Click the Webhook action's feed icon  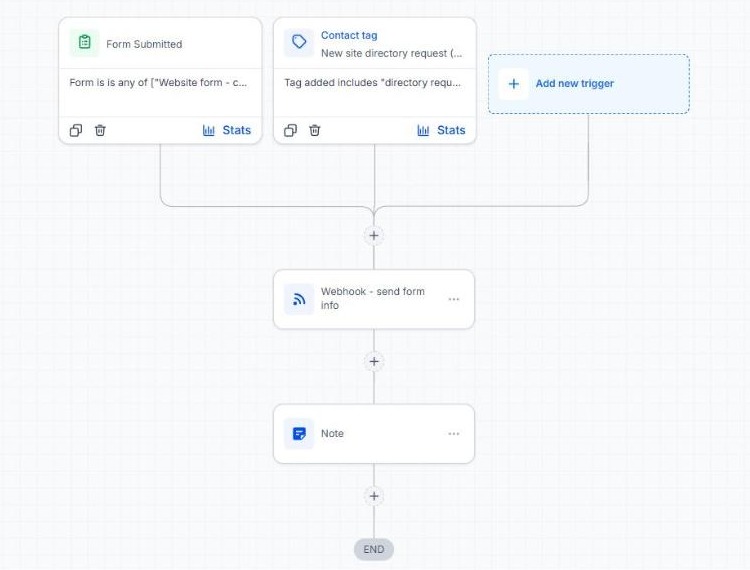tap(299, 299)
